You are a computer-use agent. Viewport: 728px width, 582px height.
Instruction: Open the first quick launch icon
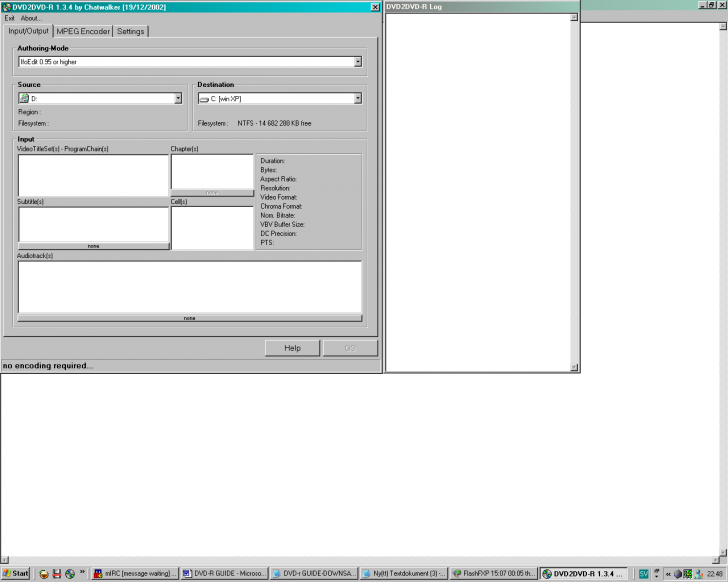[x=44, y=574]
